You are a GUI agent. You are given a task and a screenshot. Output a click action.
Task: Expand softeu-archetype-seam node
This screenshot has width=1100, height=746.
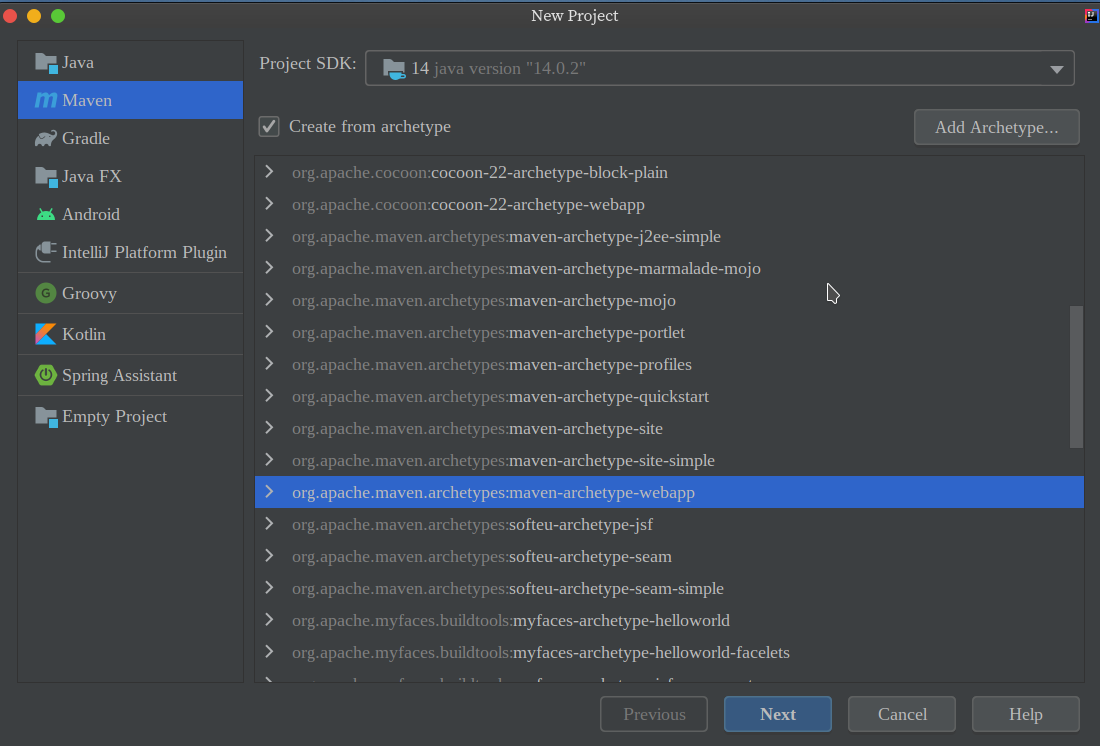[269, 556]
